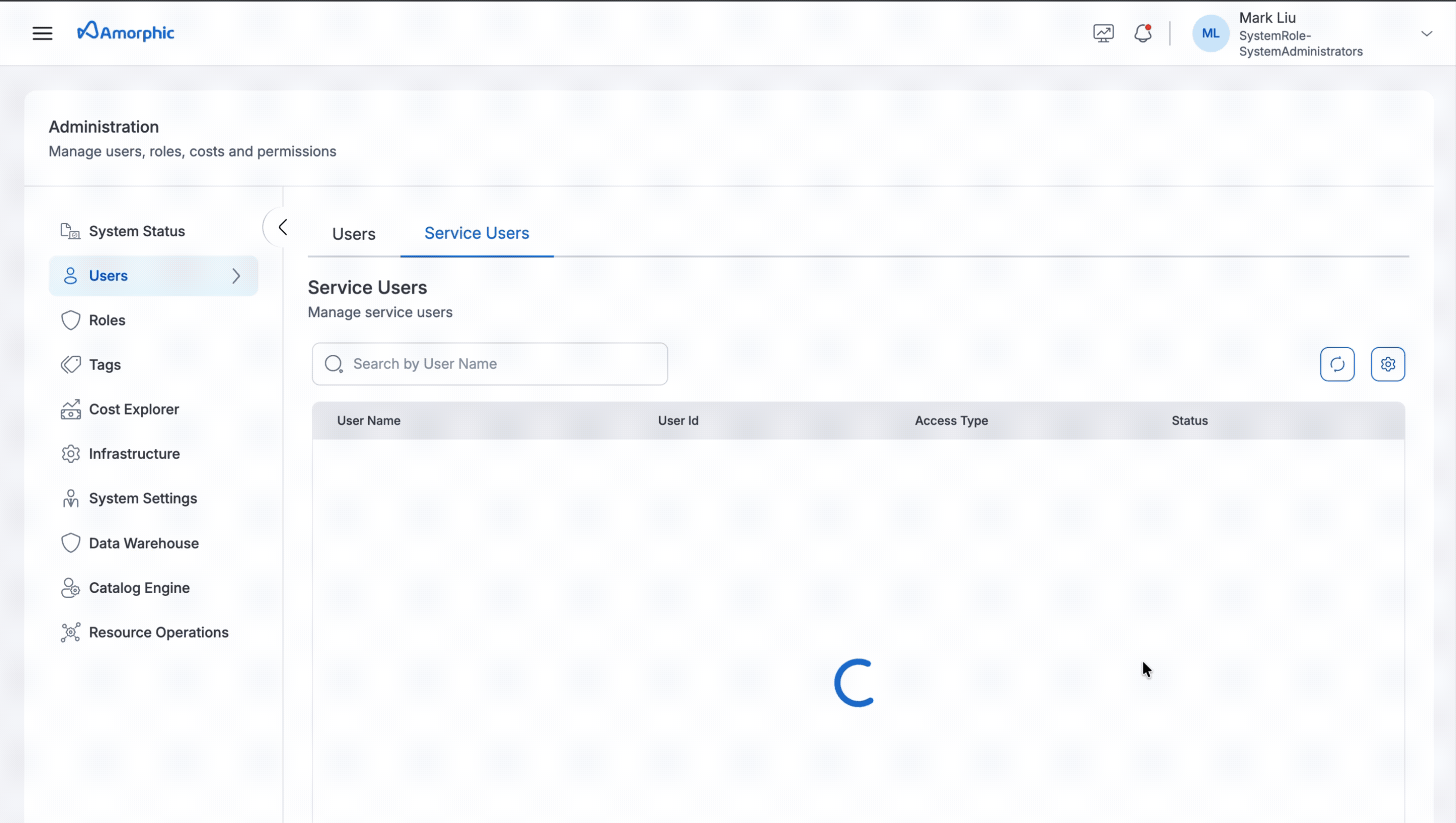Open table settings gear icon
The height and width of the screenshot is (823, 1456).
(x=1388, y=364)
